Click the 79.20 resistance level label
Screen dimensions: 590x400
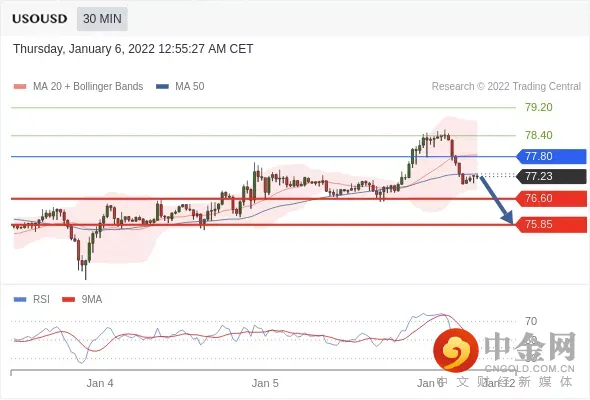(x=539, y=107)
